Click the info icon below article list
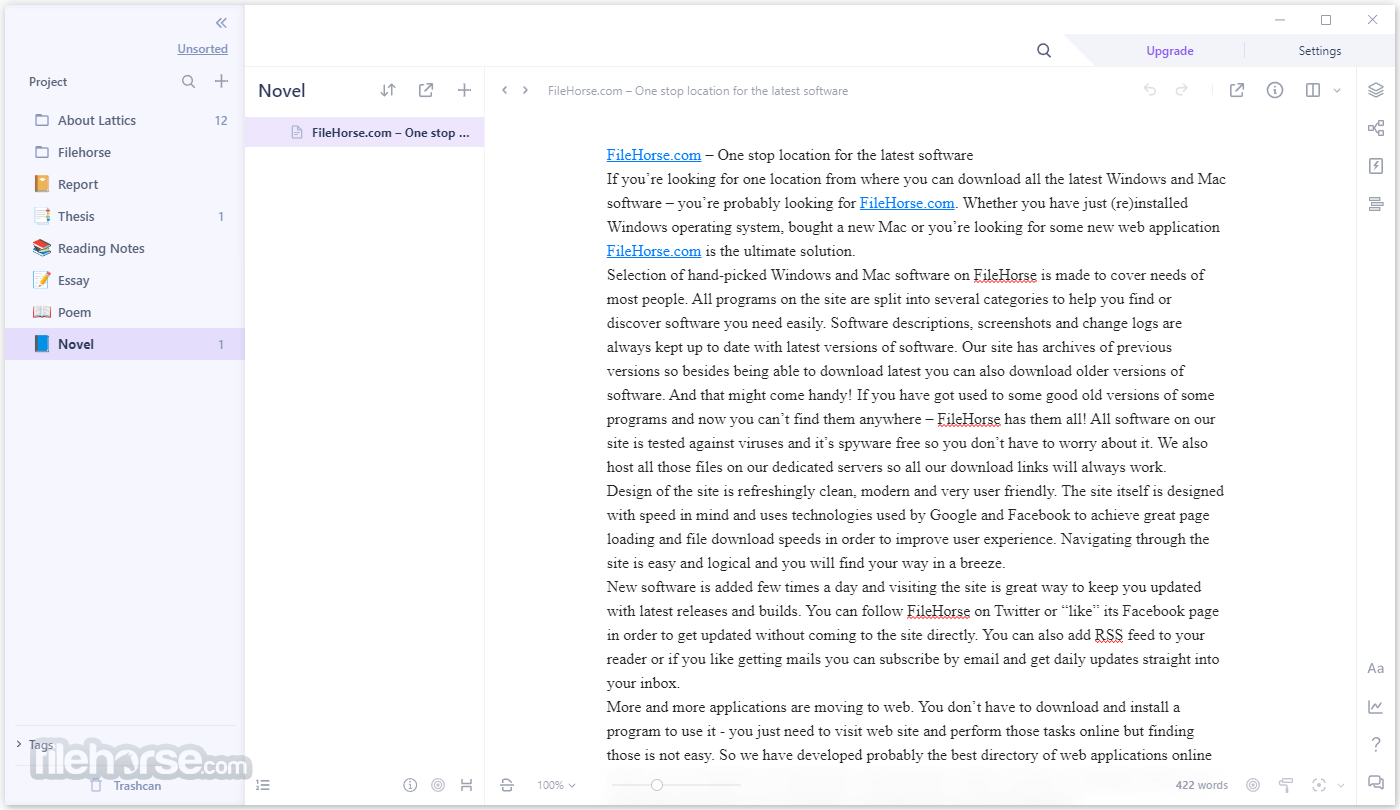Image resolution: width=1400 pixels, height=810 pixels. coord(410,785)
